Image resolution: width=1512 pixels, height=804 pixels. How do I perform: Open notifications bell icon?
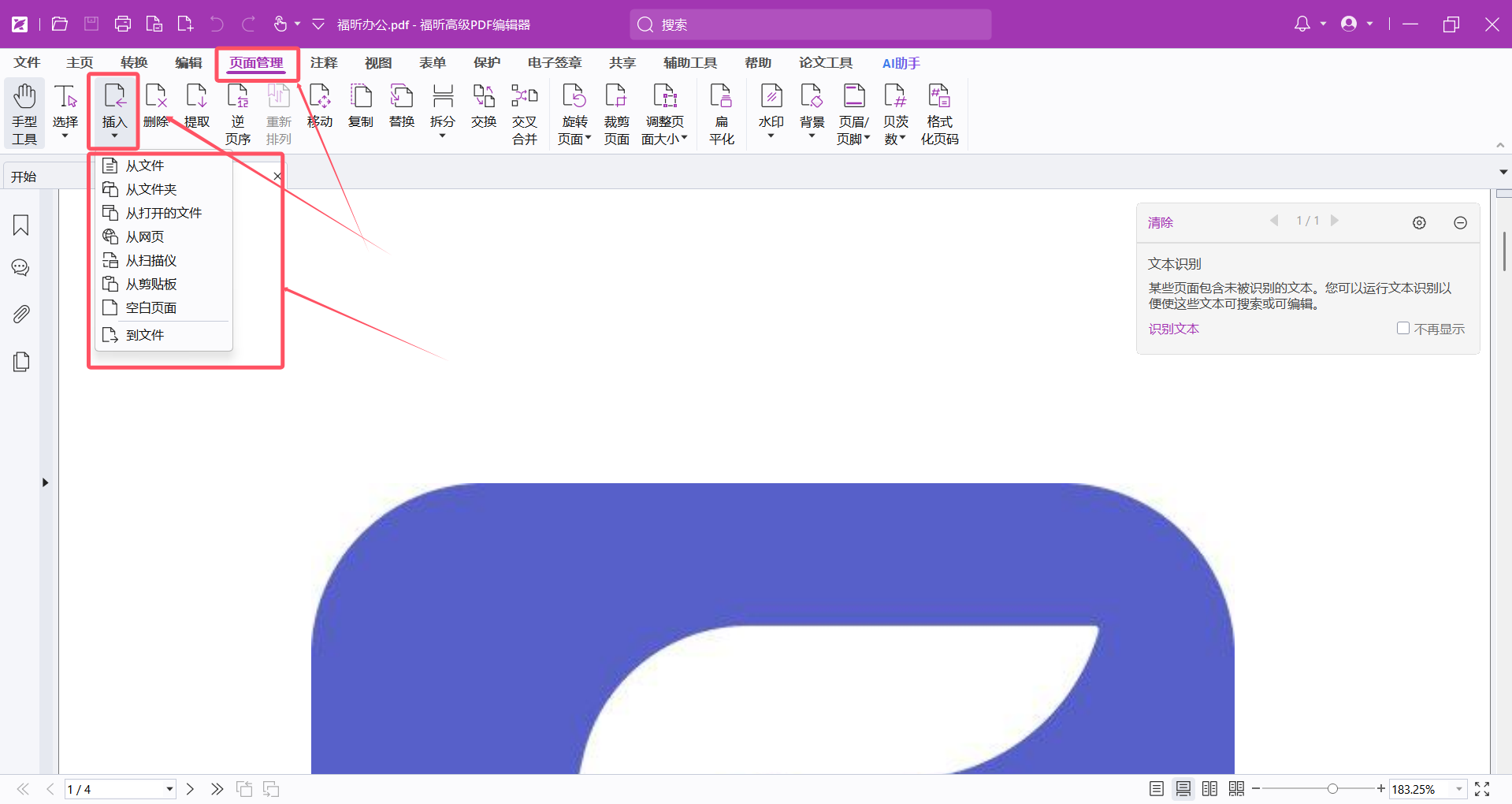(1302, 24)
